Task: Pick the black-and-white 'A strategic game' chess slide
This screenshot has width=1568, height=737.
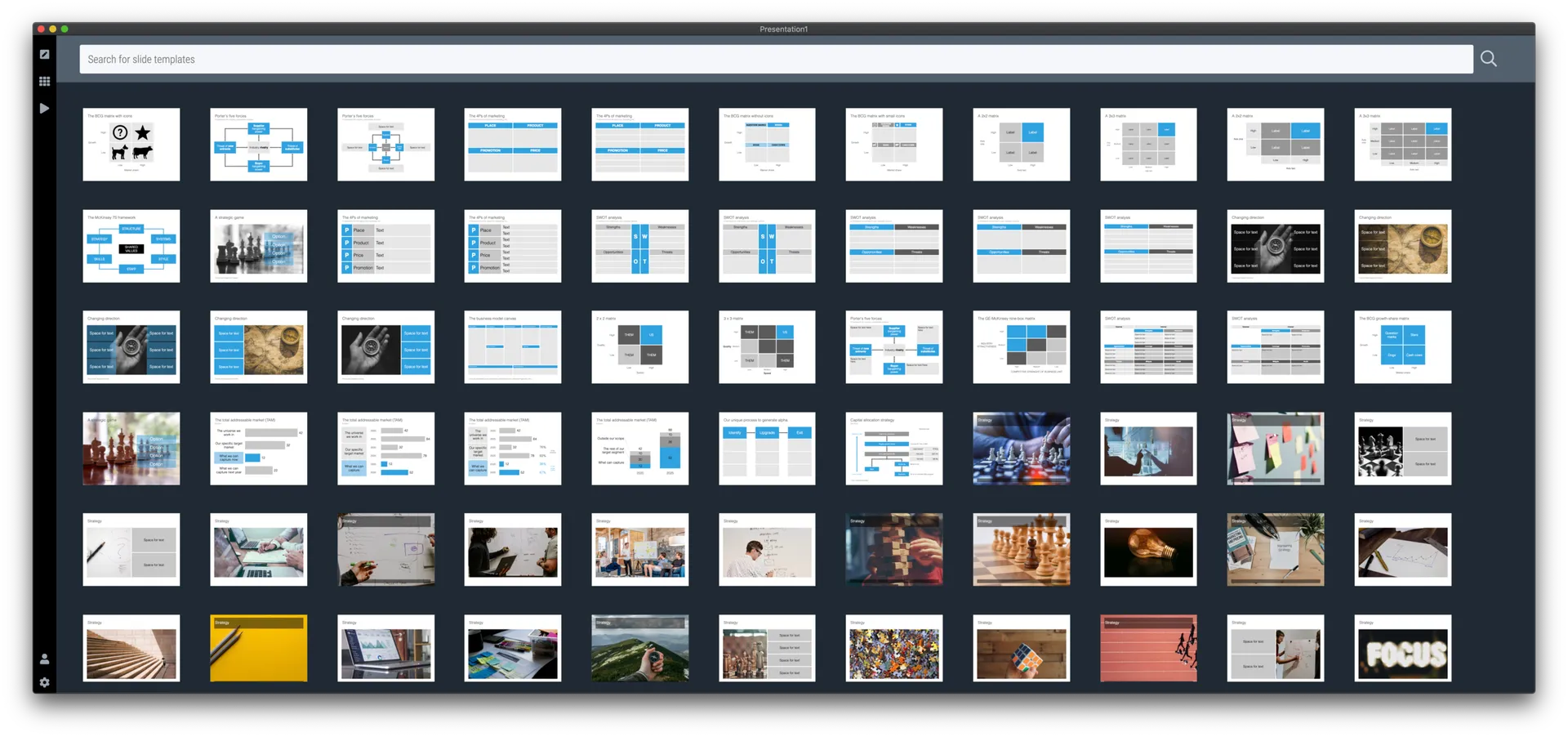Action: tap(259, 246)
